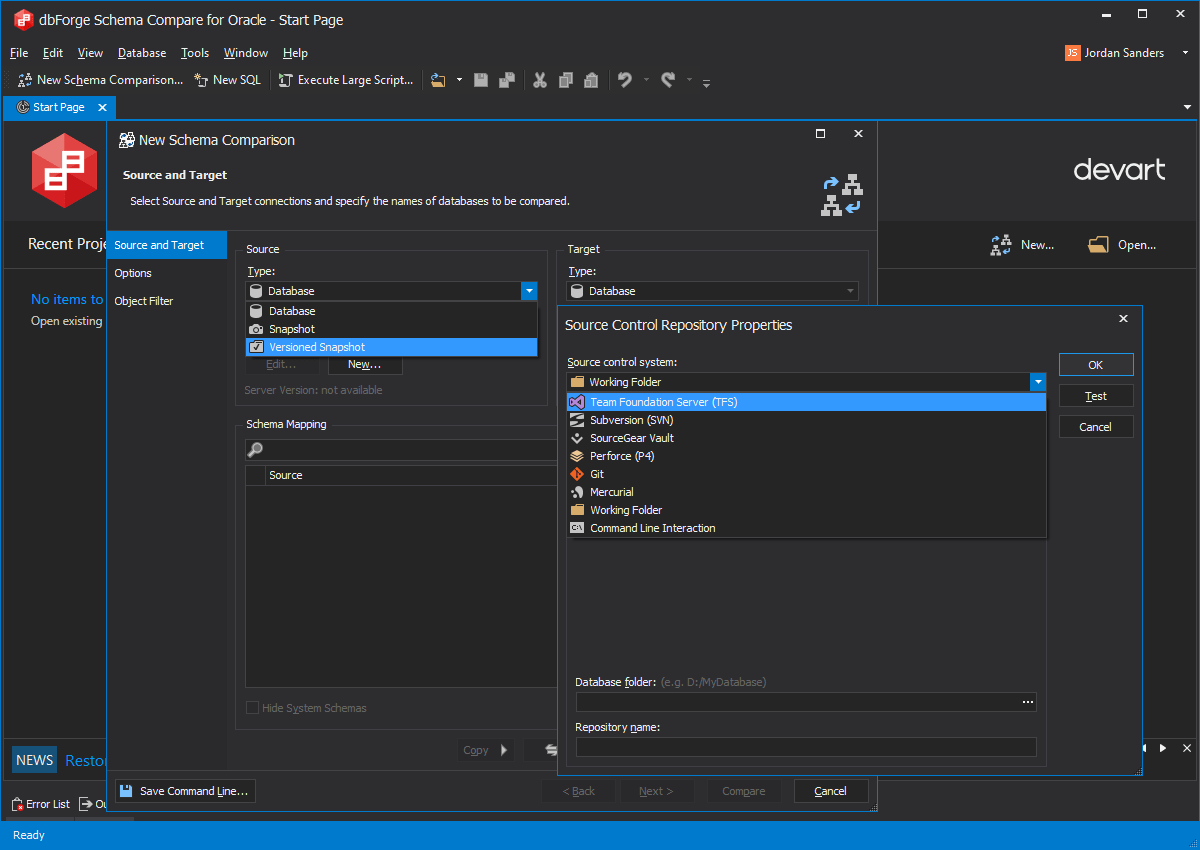Image resolution: width=1200 pixels, height=850 pixels.
Task: Switch to the Options page in sidebar
Action: coord(133,273)
